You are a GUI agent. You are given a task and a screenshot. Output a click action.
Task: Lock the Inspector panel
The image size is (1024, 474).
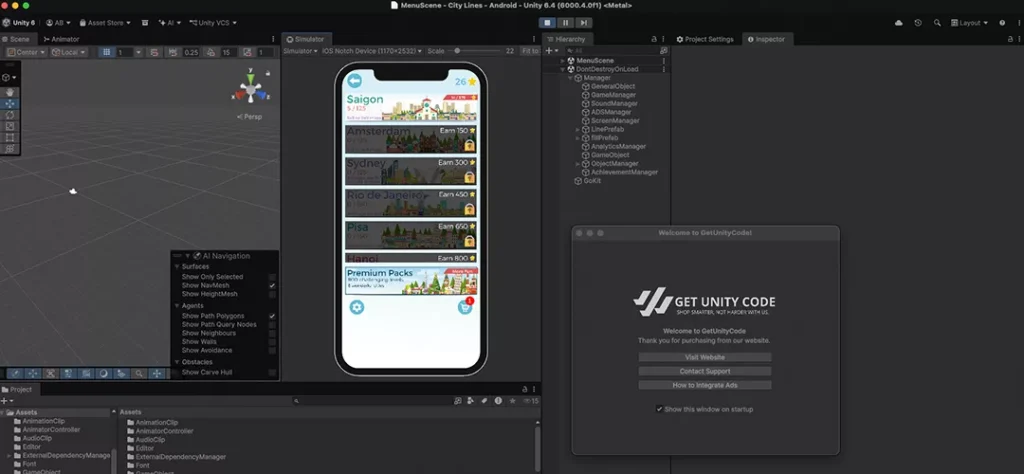1010,39
